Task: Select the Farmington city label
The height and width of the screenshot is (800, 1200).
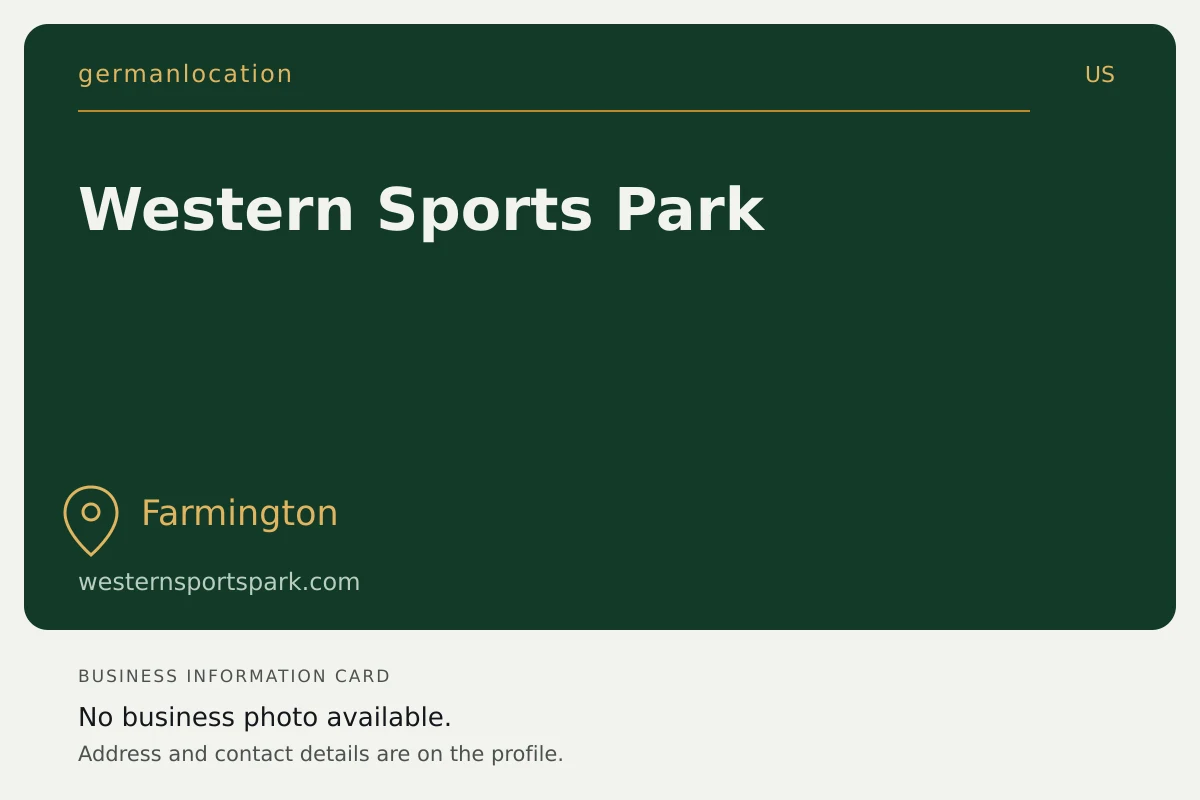Action: [239, 513]
